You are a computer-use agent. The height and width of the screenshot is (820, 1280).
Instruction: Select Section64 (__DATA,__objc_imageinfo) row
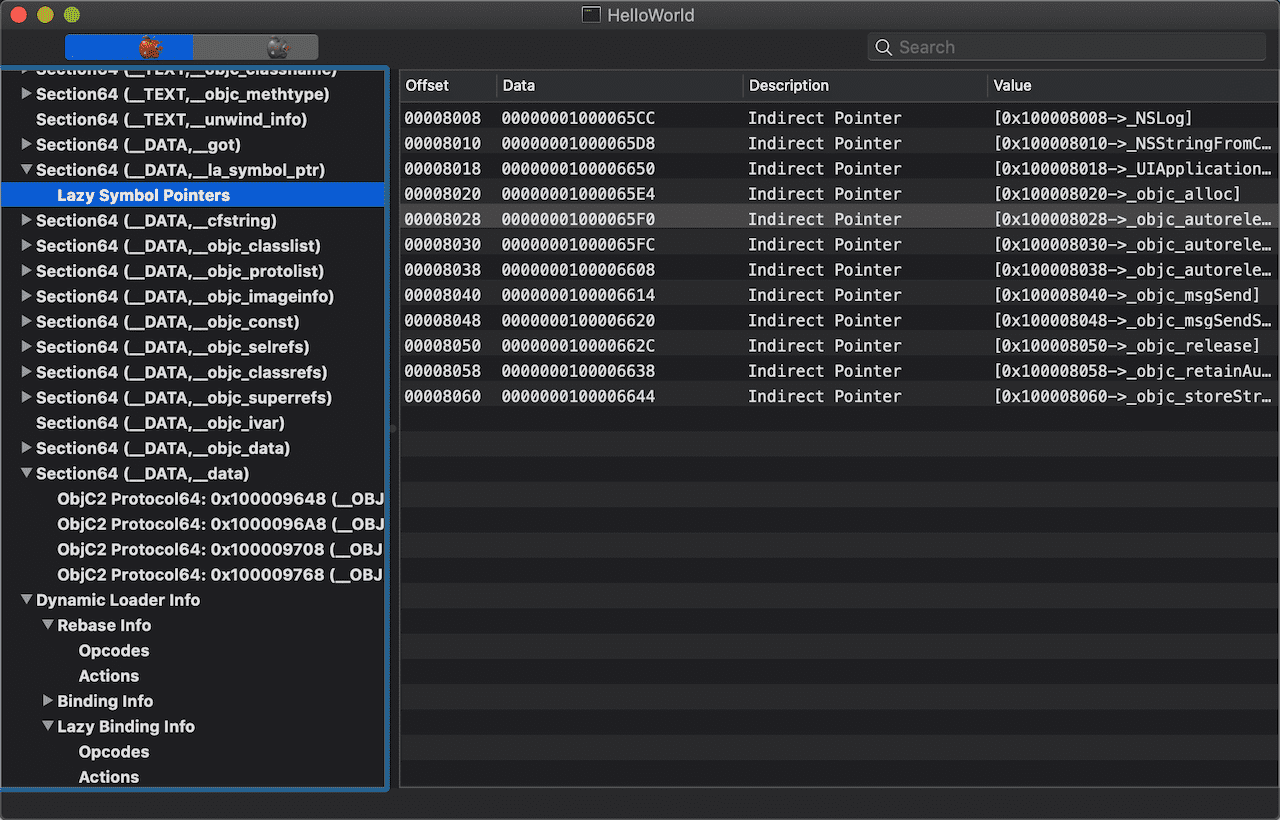tap(194, 296)
